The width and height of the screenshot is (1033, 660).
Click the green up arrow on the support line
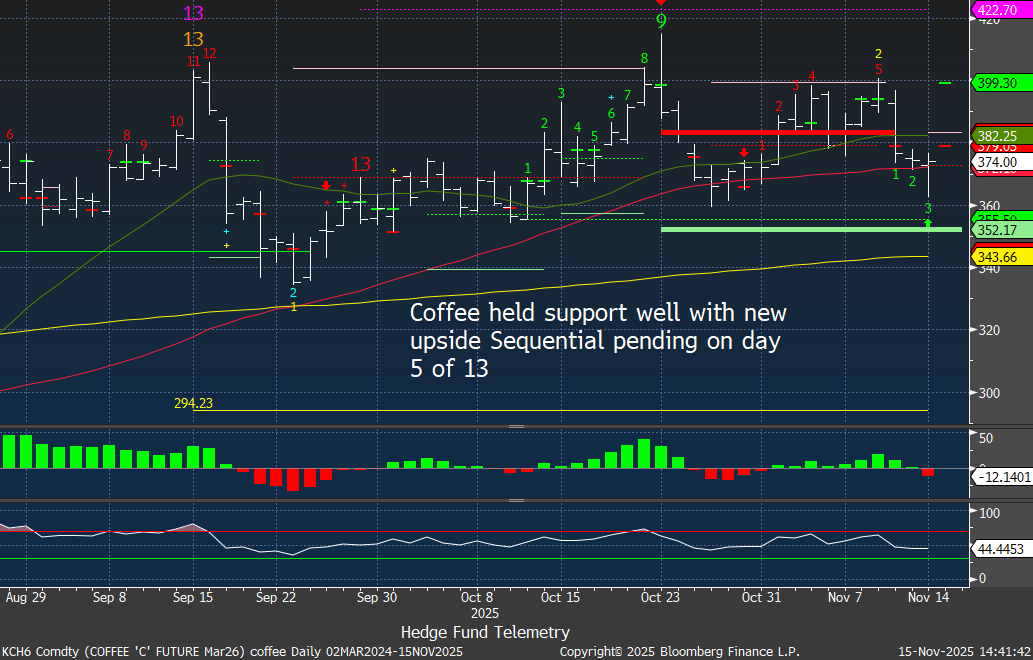click(928, 223)
